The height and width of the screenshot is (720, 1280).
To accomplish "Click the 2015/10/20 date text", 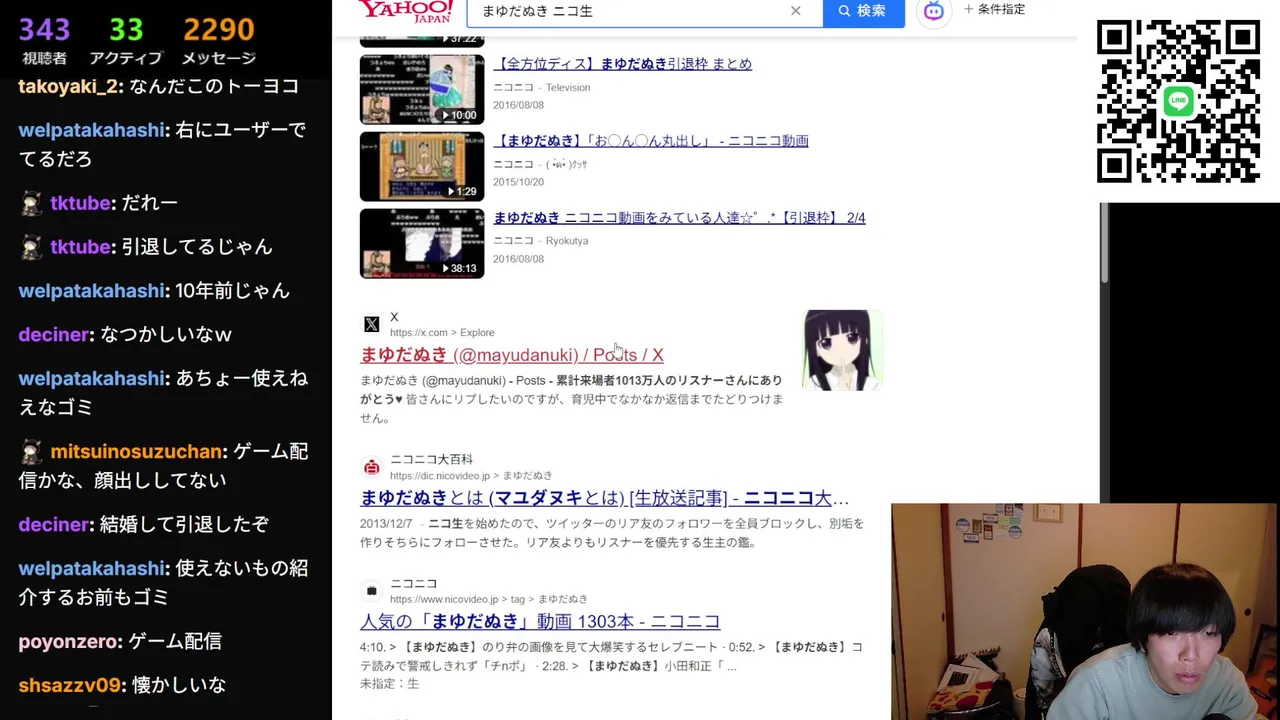I will point(518,182).
